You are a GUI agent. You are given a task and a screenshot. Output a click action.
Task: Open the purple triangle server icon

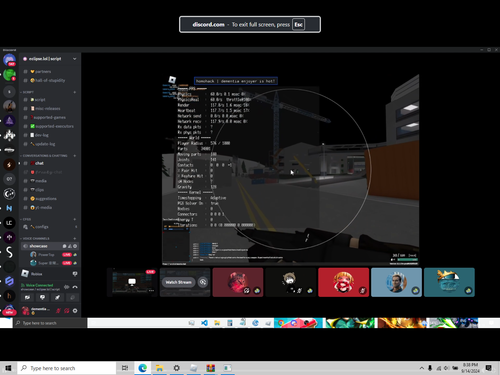tap(9, 121)
